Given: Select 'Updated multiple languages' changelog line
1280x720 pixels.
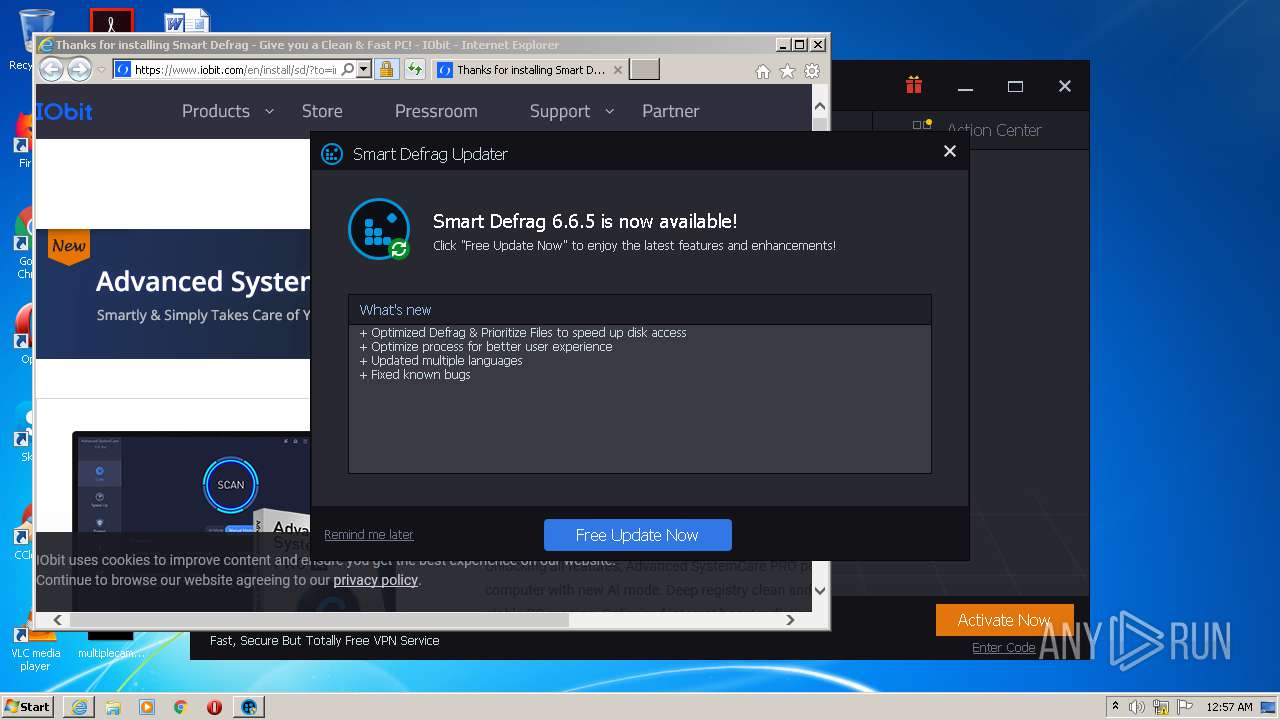Looking at the screenshot, I should click(441, 361).
